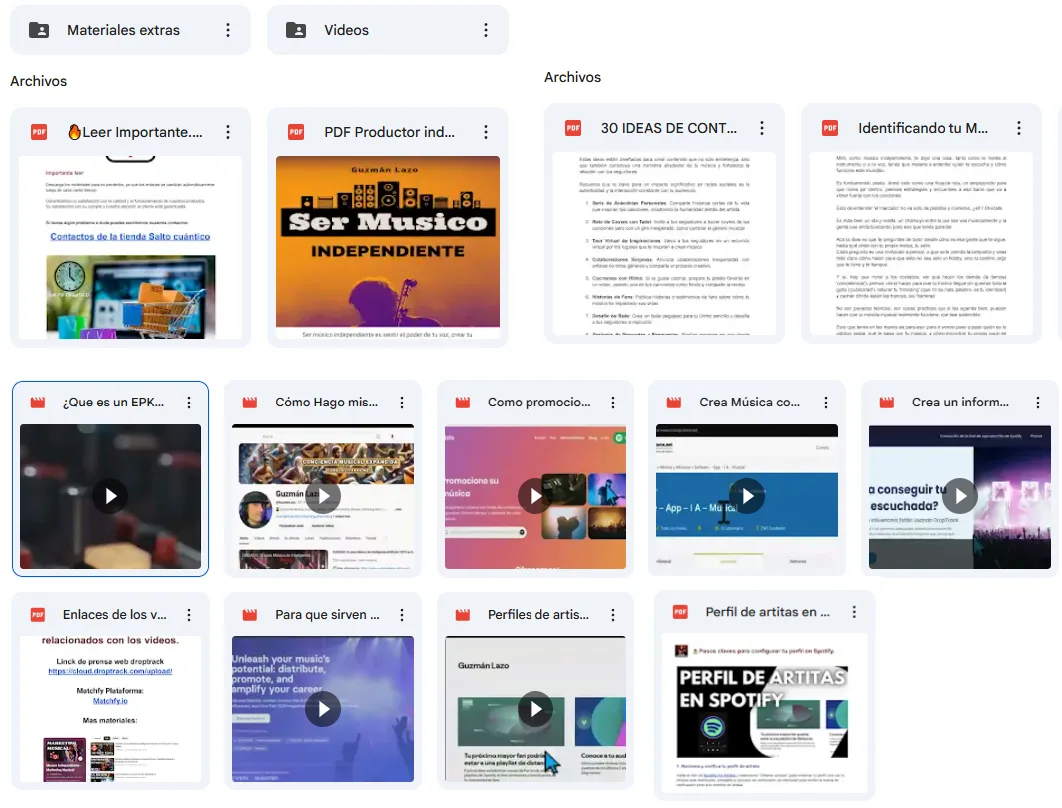1062x808 pixels.
Task: Open the Videos folder
Action: coord(346,30)
